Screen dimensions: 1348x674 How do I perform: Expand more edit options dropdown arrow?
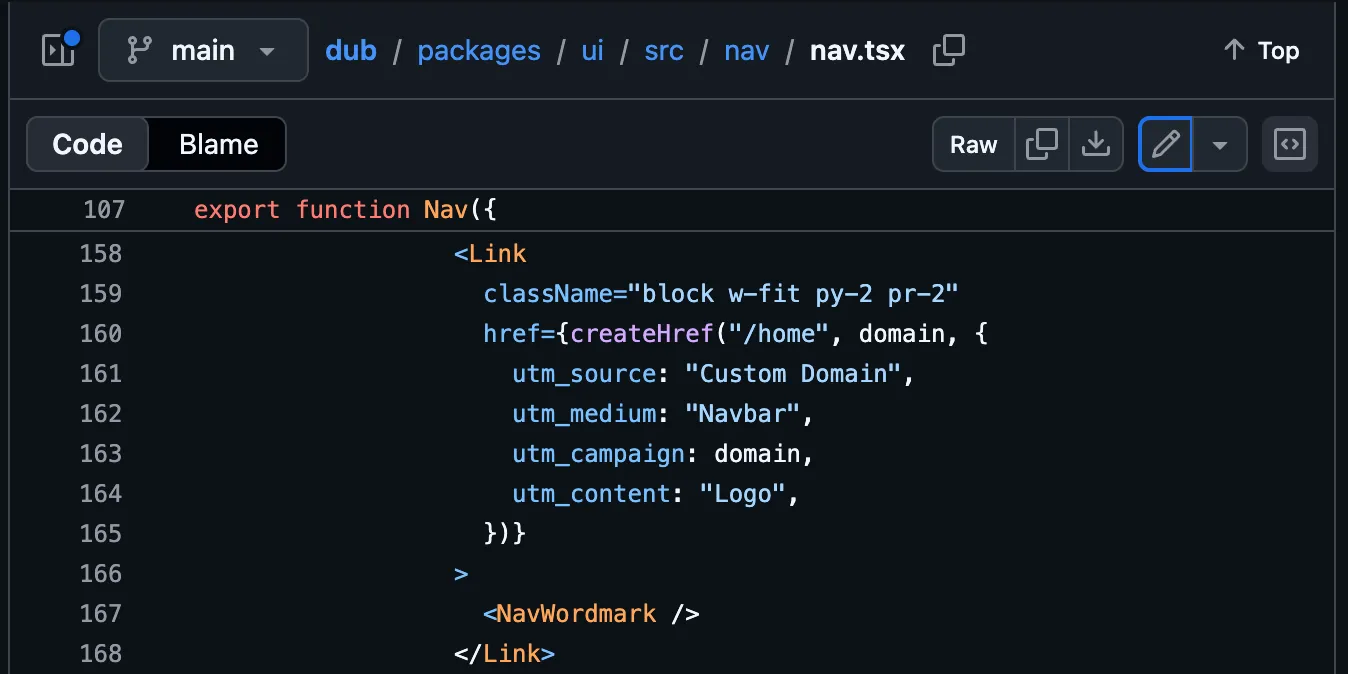[1220, 145]
